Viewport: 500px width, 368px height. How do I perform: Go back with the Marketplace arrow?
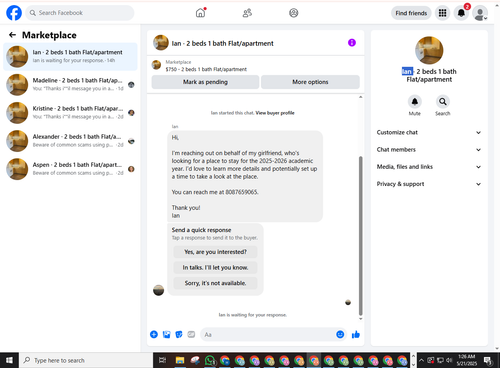[12, 35]
